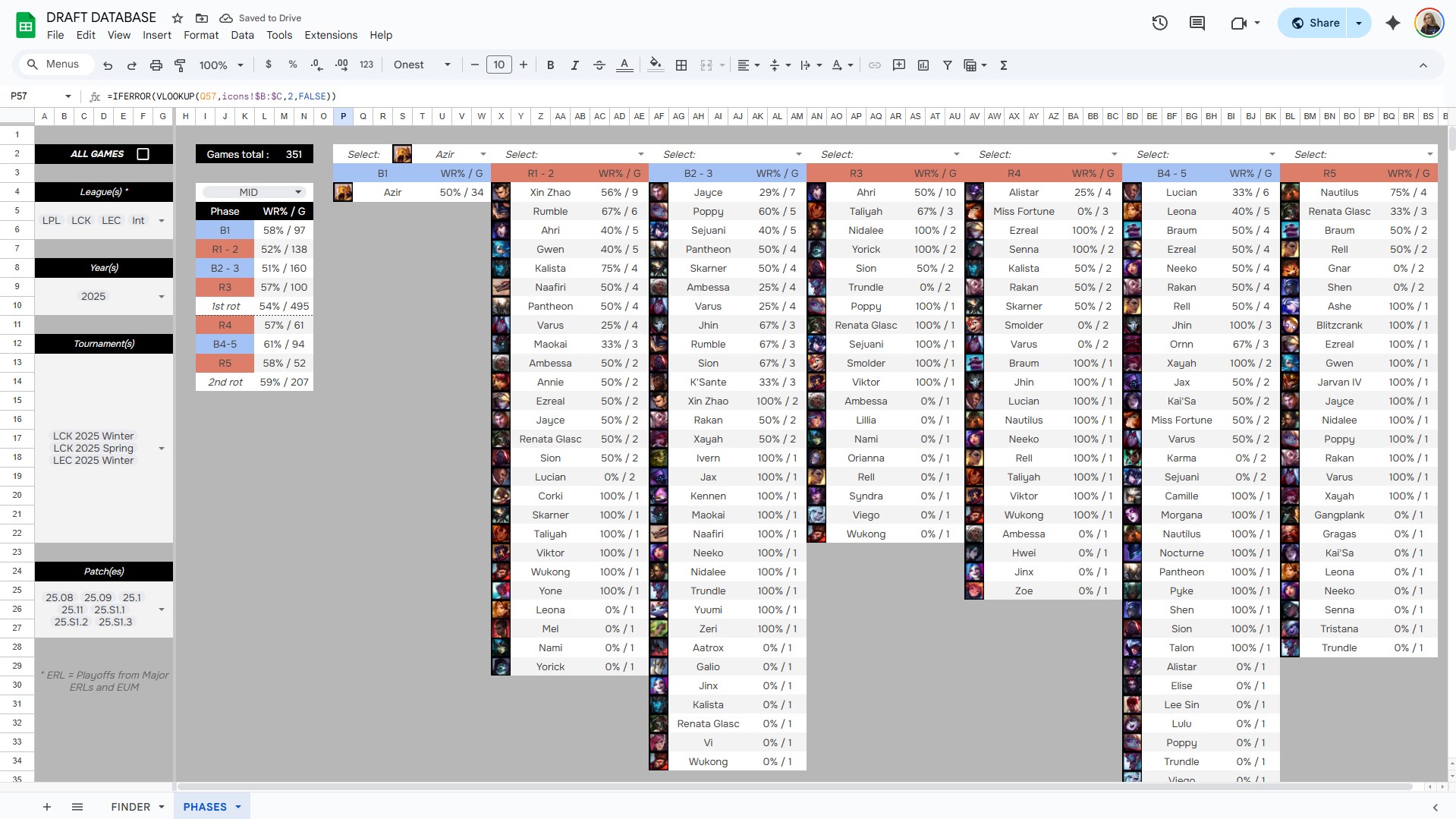The image size is (1456, 819).
Task: Click the redo icon
Action: point(132,65)
